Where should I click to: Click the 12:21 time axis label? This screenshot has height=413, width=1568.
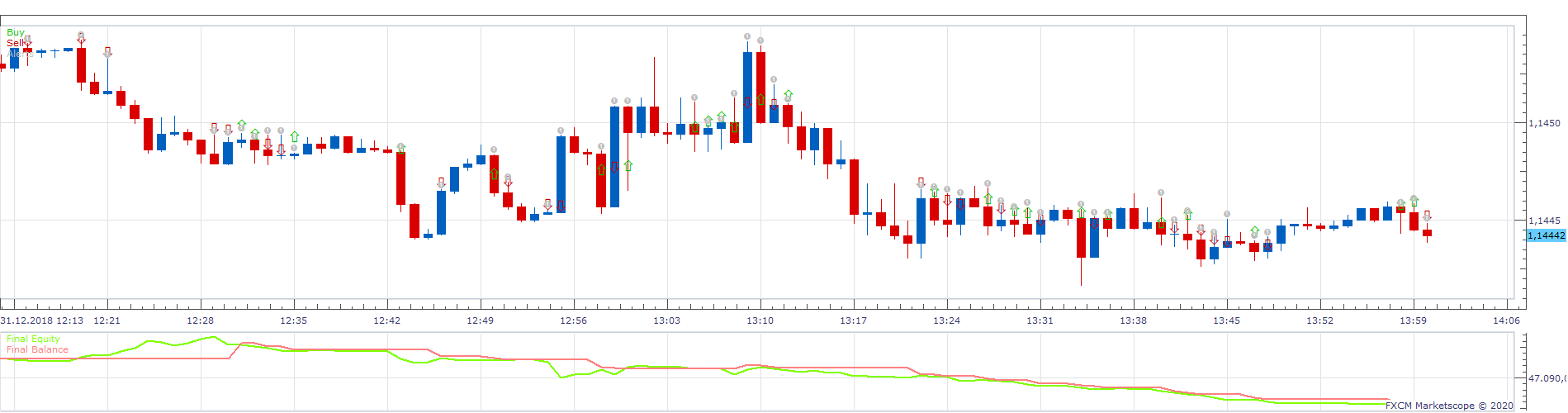pyautogui.click(x=107, y=320)
